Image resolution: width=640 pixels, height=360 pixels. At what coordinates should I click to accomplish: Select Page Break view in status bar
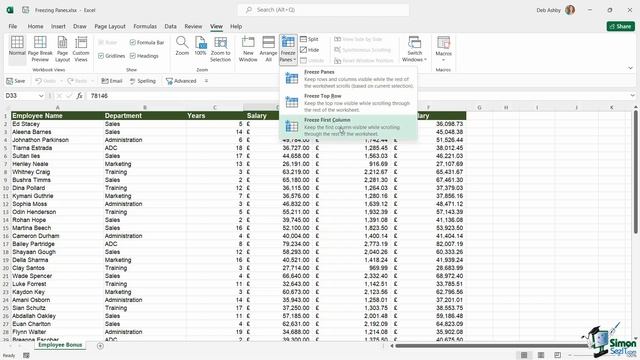click(557, 355)
